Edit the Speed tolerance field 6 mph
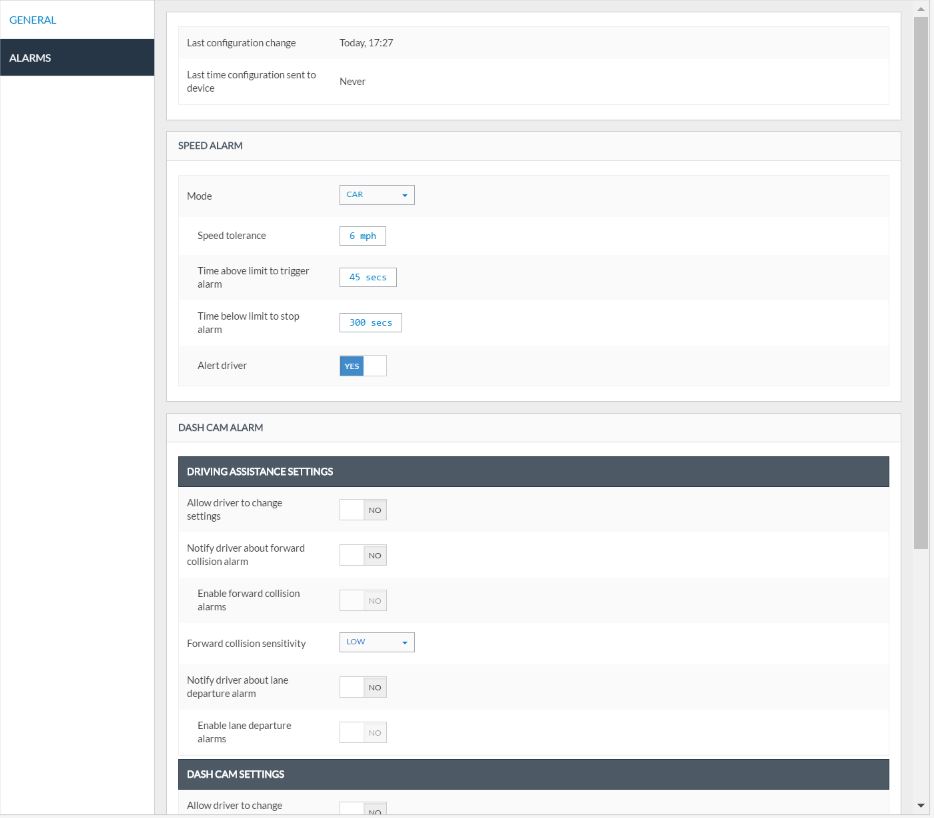 coord(362,236)
